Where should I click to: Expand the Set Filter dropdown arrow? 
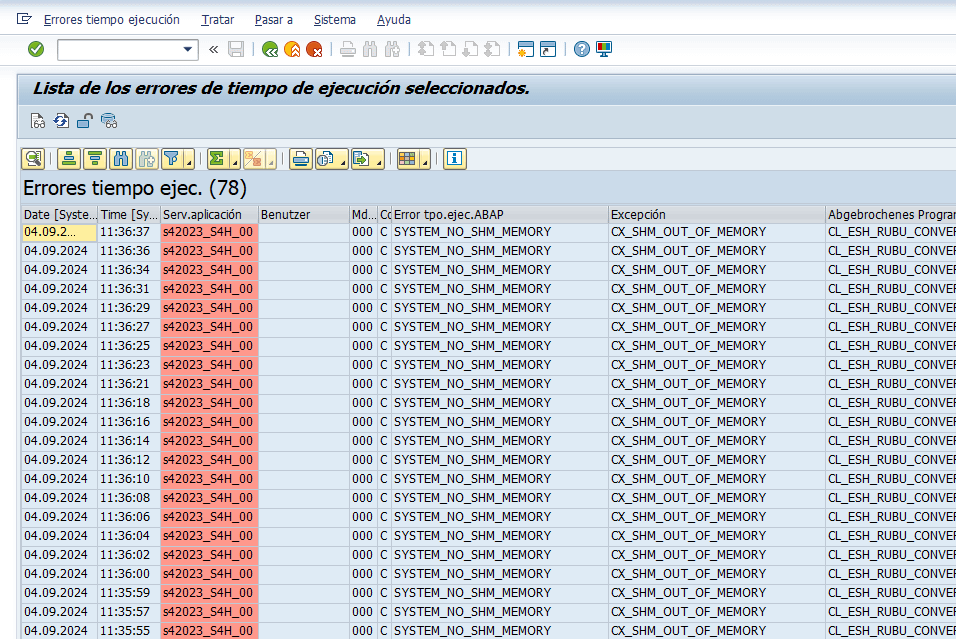click(187, 160)
